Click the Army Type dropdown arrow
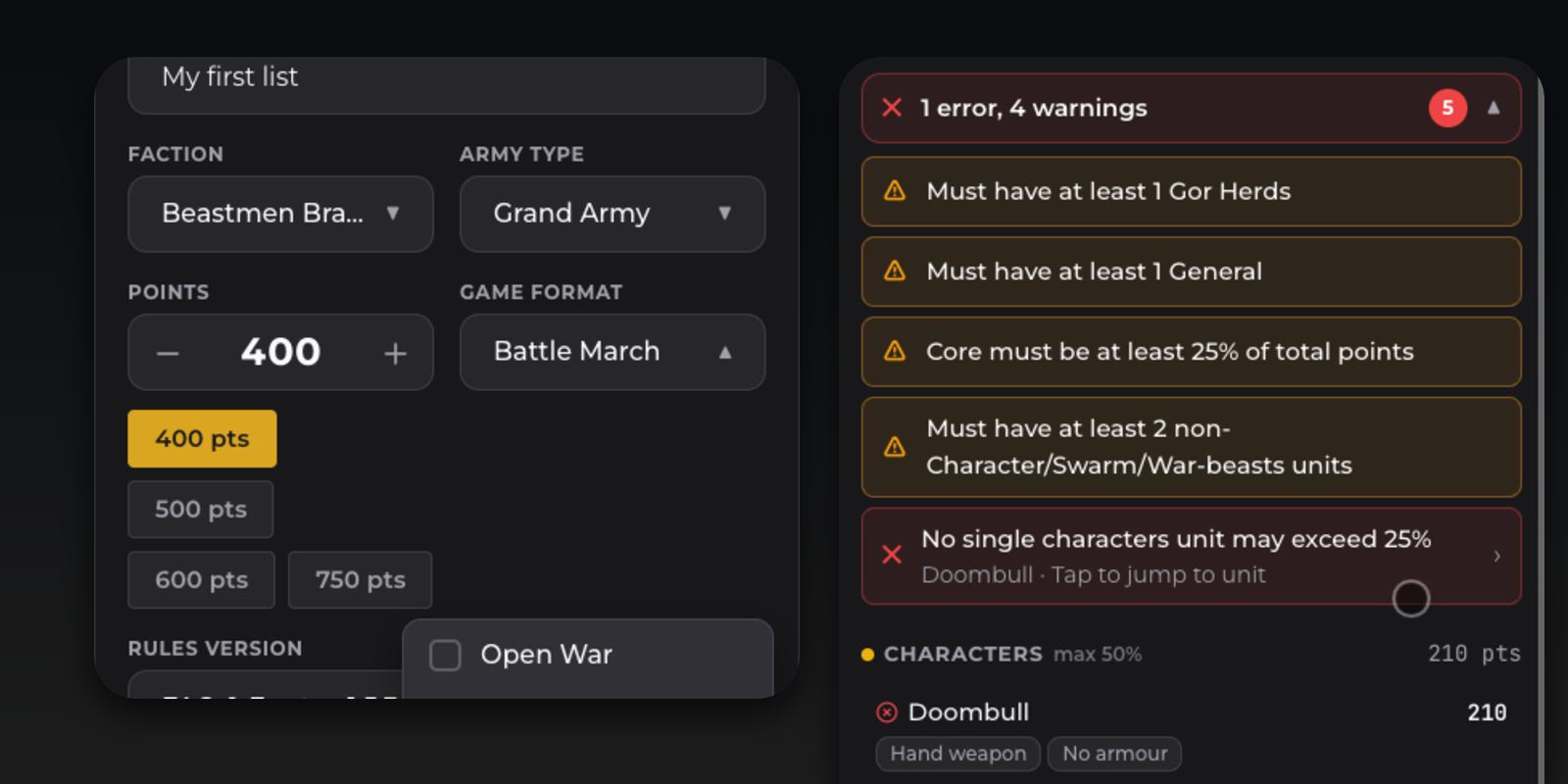The width and height of the screenshot is (1568, 784). [x=725, y=213]
